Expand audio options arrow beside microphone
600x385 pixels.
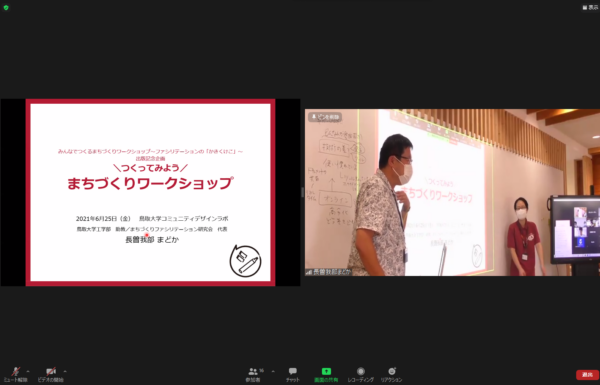click(x=28, y=371)
